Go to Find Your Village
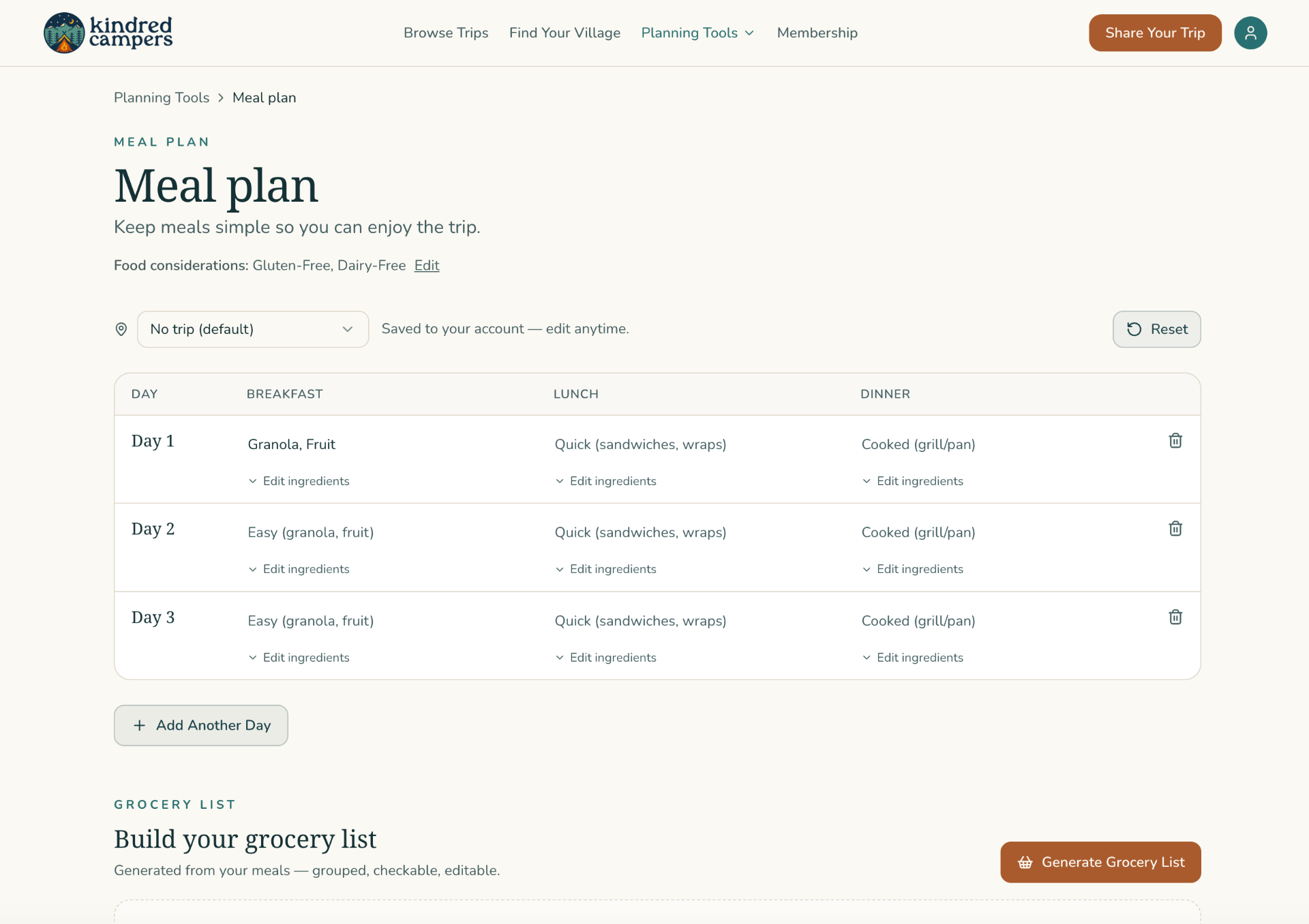Screen dimensions: 1309x924 coord(565,33)
